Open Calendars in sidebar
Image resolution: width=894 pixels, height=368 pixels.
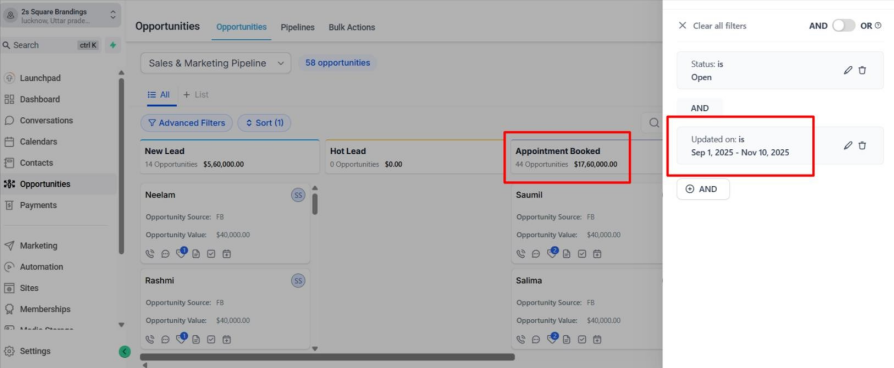click(38, 141)
